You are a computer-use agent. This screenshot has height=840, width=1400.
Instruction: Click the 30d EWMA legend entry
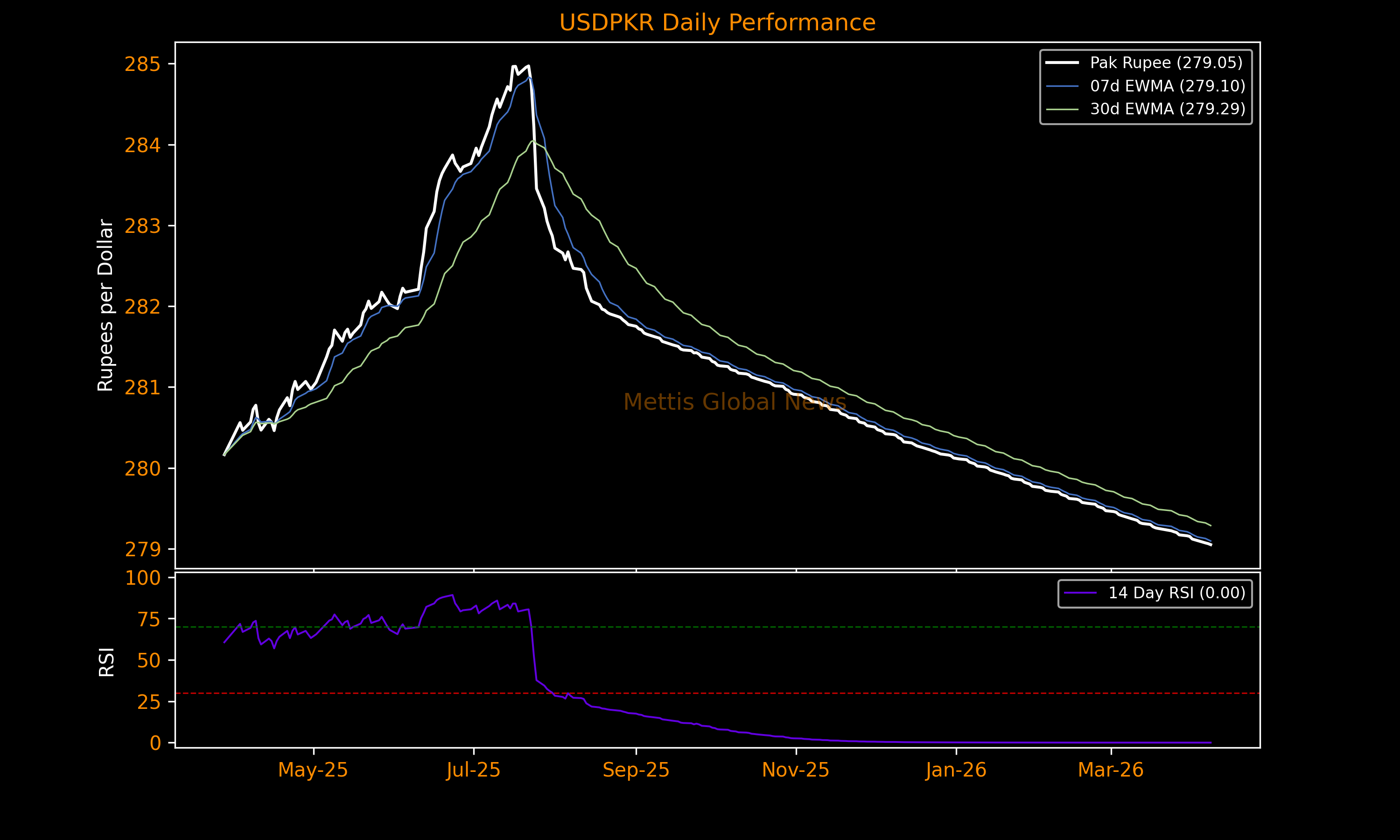pyautogui.click(x=1168, y=109)
